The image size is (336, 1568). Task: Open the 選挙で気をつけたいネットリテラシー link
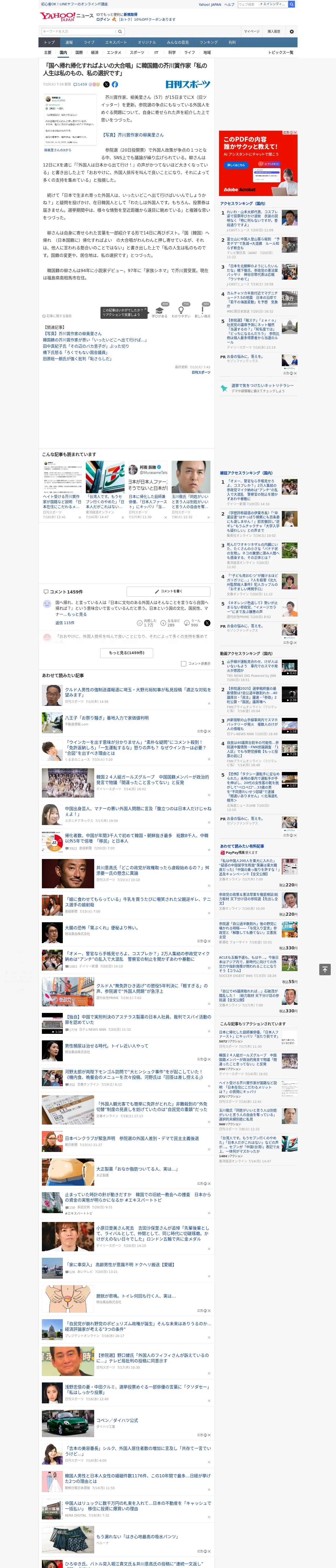[262, 385]
